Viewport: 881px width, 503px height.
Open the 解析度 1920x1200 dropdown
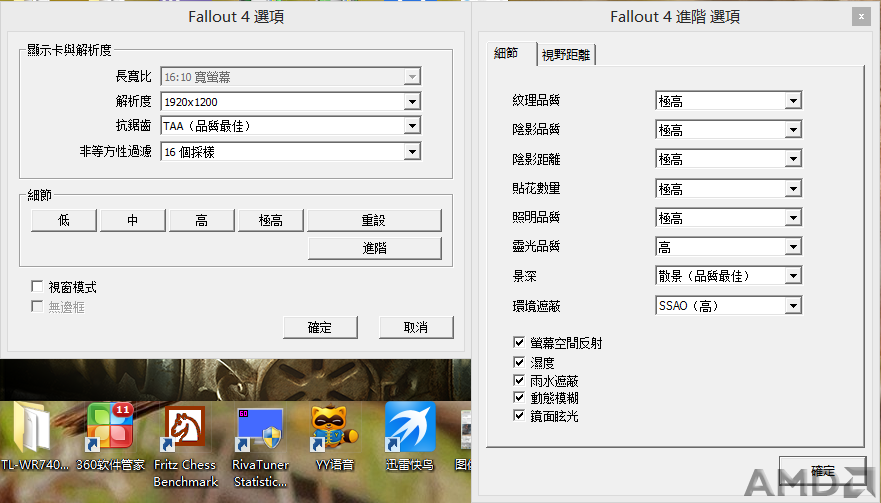coord(290,102)
